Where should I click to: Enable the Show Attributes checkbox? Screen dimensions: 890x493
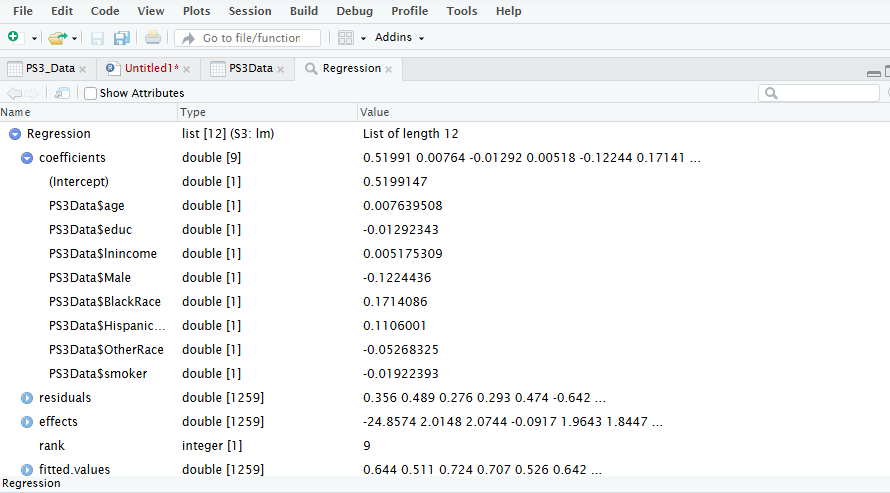tap(90, 93)
